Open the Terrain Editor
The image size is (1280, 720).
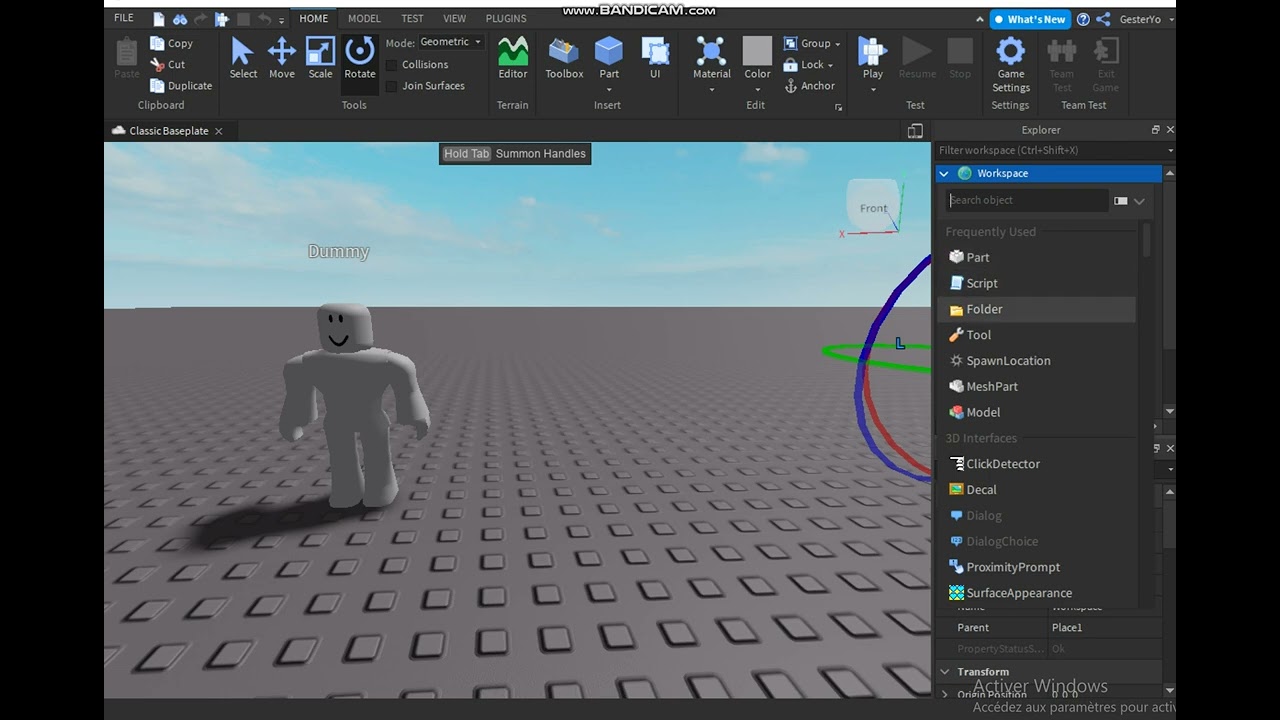513,58
